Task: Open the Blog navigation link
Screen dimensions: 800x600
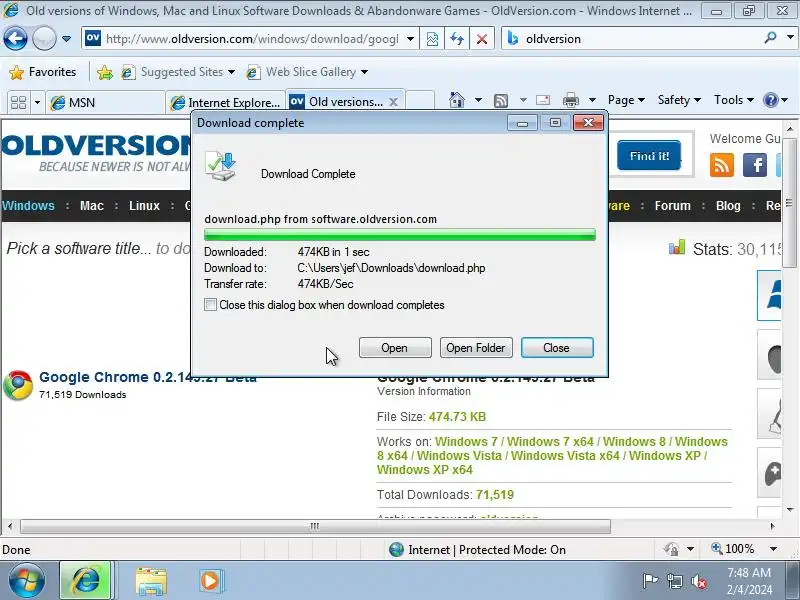Action: point(728,206)
